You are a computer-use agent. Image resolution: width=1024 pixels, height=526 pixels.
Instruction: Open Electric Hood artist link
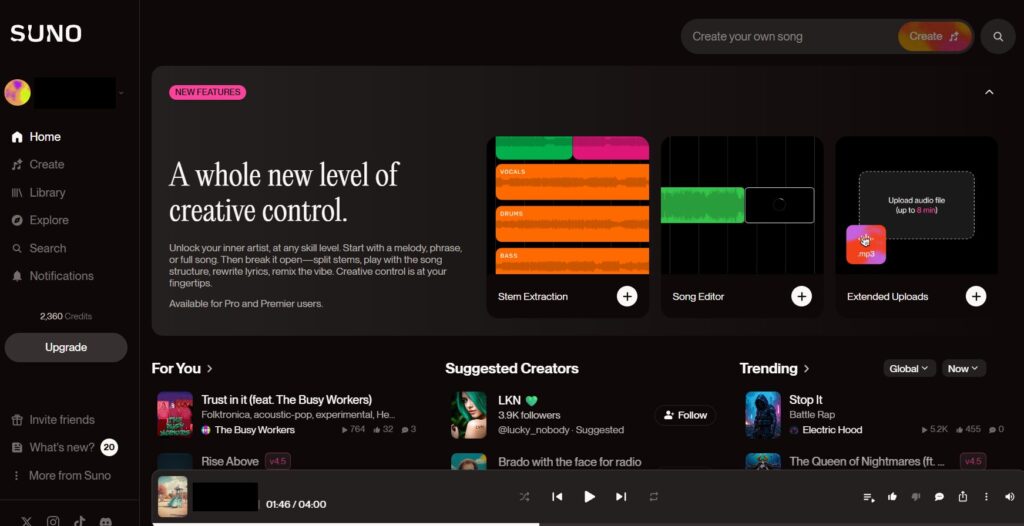[x=832, y=430]
